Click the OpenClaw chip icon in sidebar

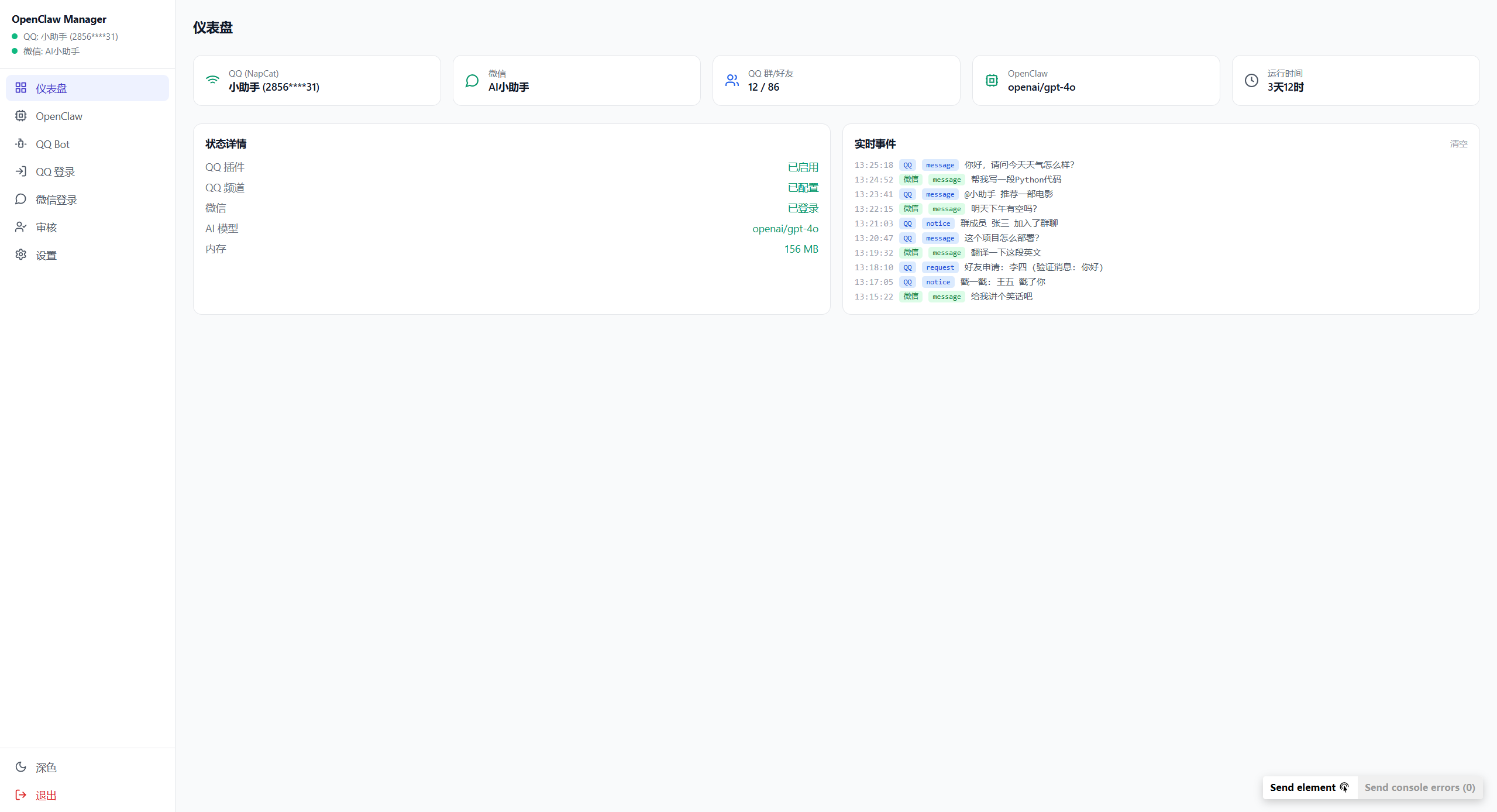click(21, 116)
